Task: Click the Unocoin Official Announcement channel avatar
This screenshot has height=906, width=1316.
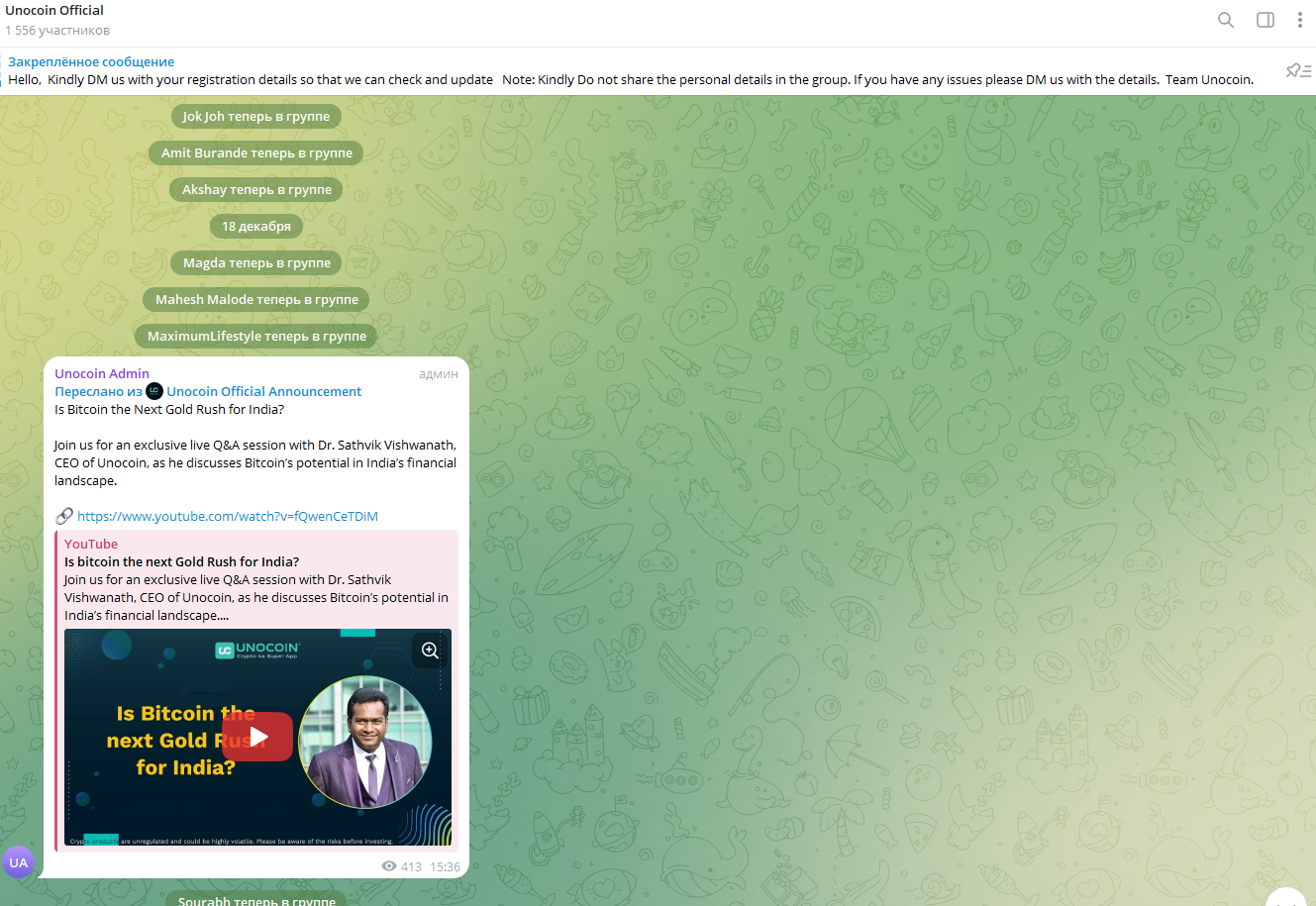Action: coord(154,391)
